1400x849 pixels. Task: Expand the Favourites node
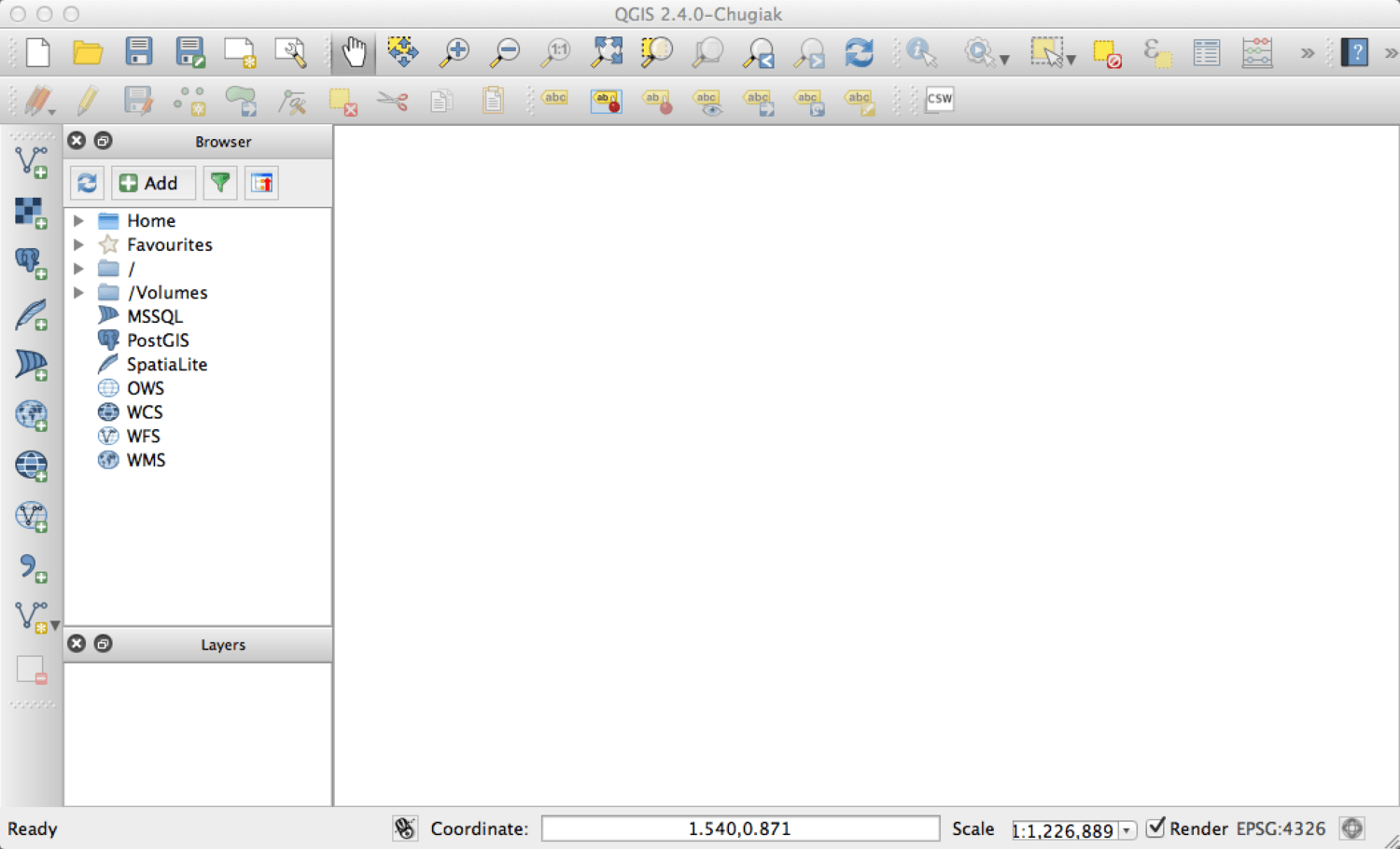click(x=79, y=244)
